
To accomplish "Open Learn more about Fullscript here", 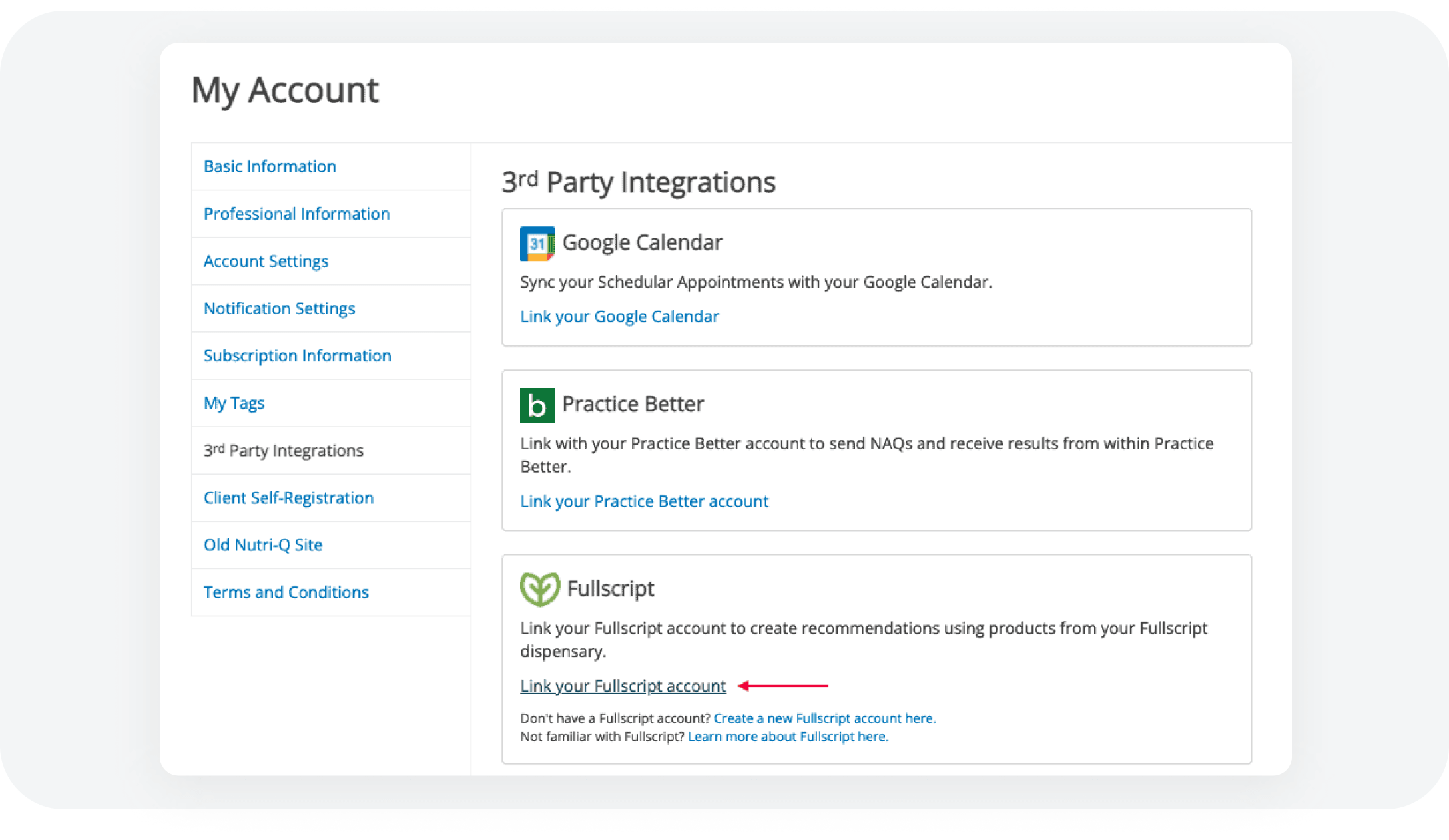I will [x=788, y=737].
